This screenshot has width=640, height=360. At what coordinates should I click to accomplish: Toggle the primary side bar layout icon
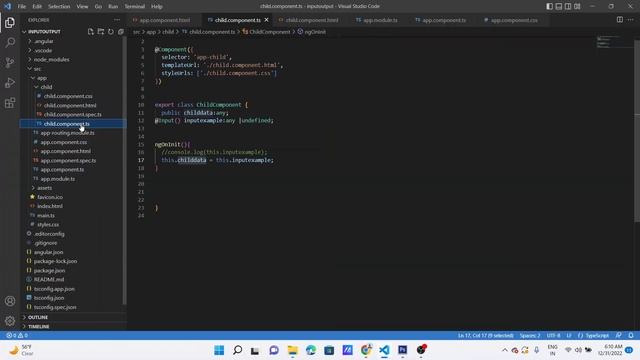click(549, 6)
